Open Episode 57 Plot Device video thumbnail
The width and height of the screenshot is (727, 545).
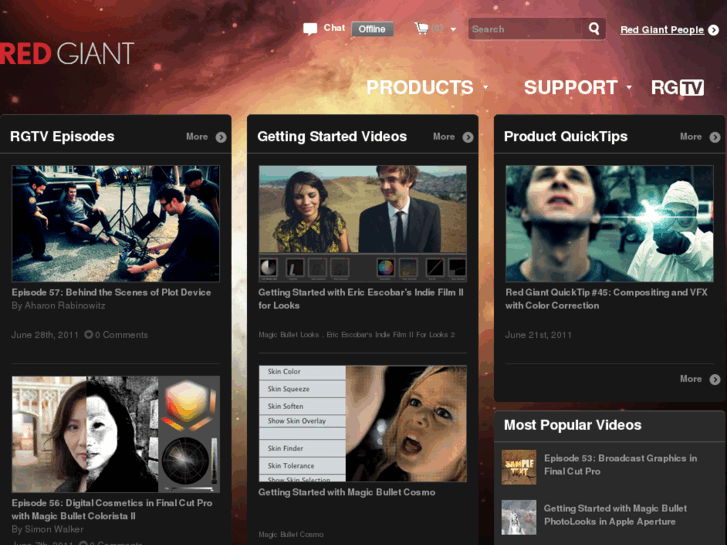(115, 224)
